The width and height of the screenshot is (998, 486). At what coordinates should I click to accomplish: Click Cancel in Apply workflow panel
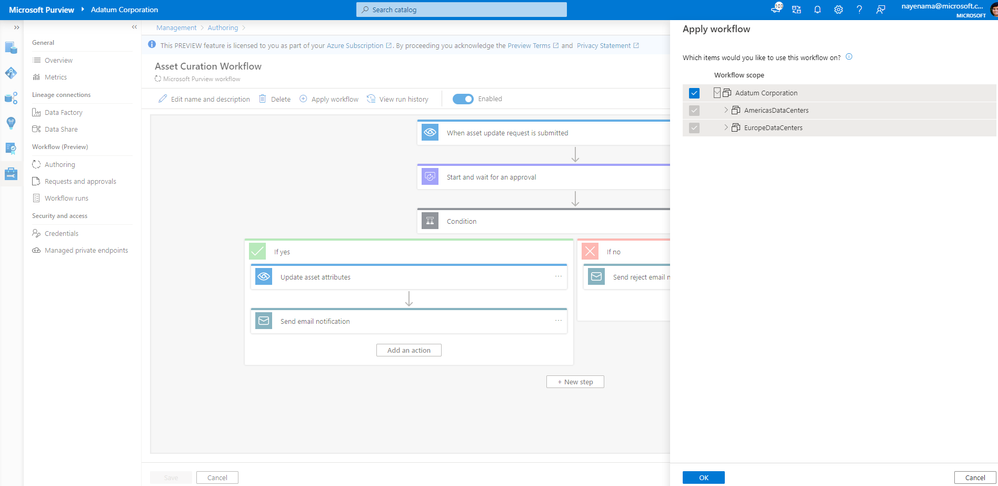pos(975,478)
